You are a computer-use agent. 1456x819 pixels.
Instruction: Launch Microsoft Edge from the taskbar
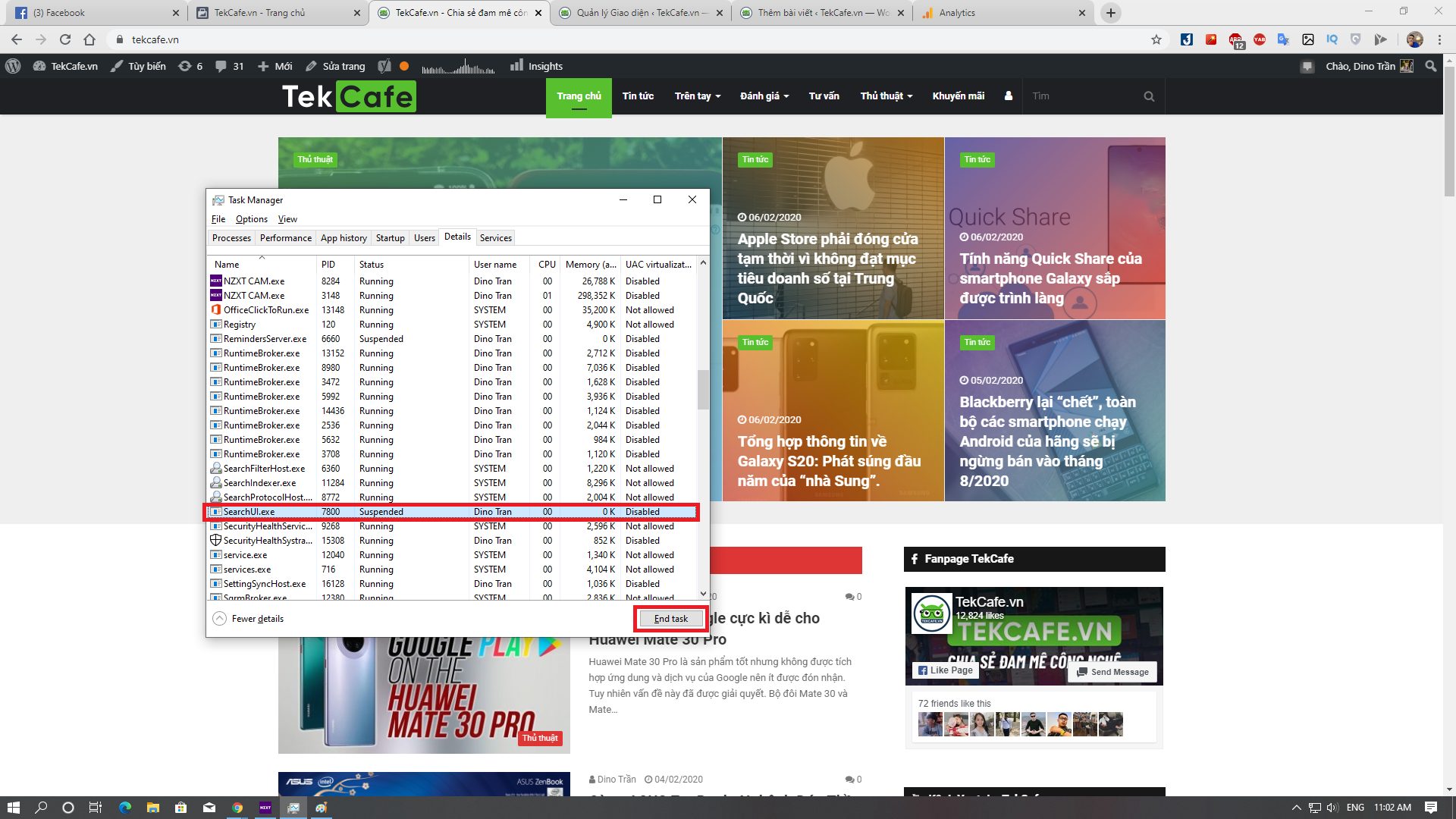(x=125, y=808)
